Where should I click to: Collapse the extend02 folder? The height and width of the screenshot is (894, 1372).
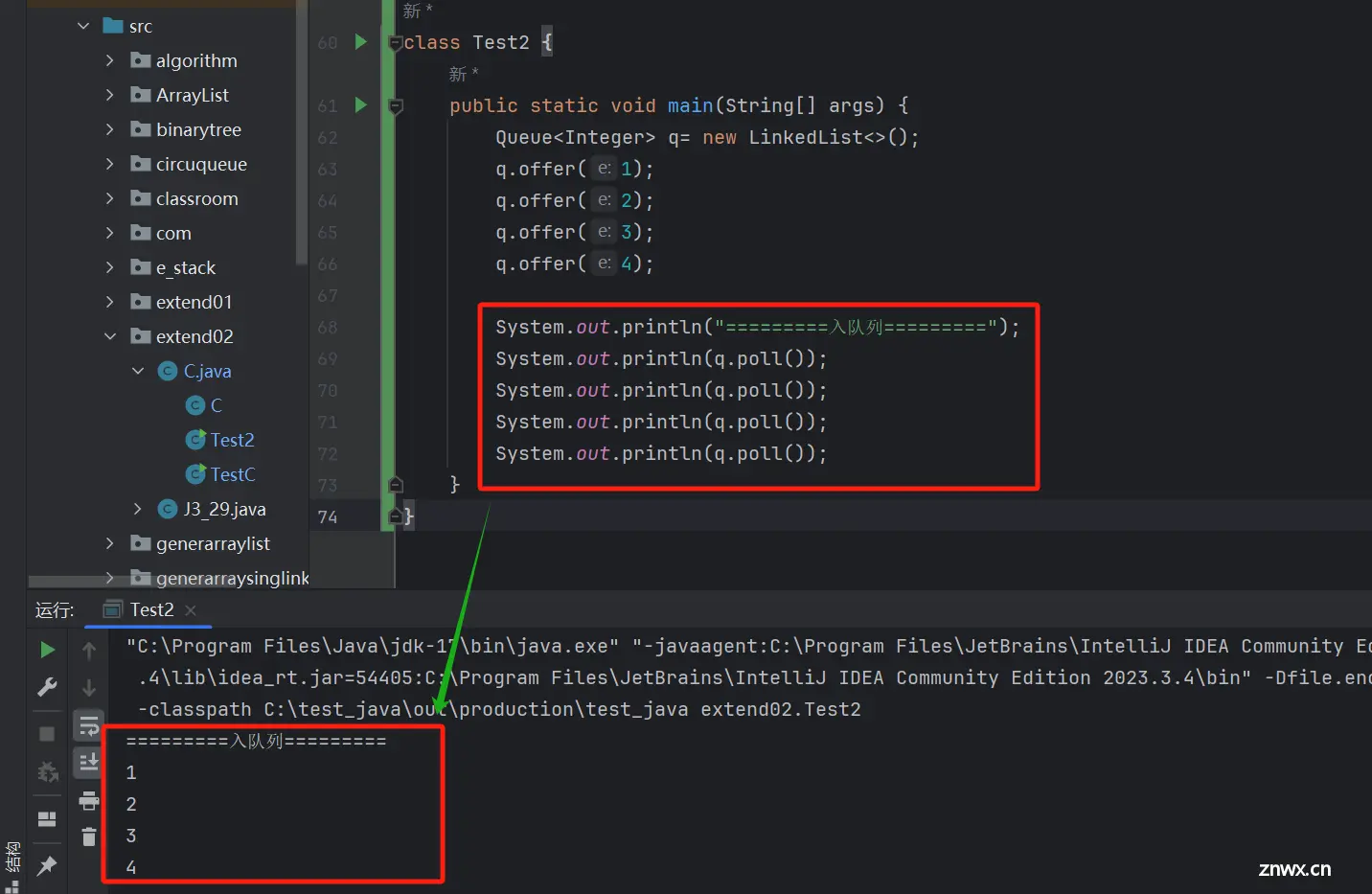click(109, 336)
